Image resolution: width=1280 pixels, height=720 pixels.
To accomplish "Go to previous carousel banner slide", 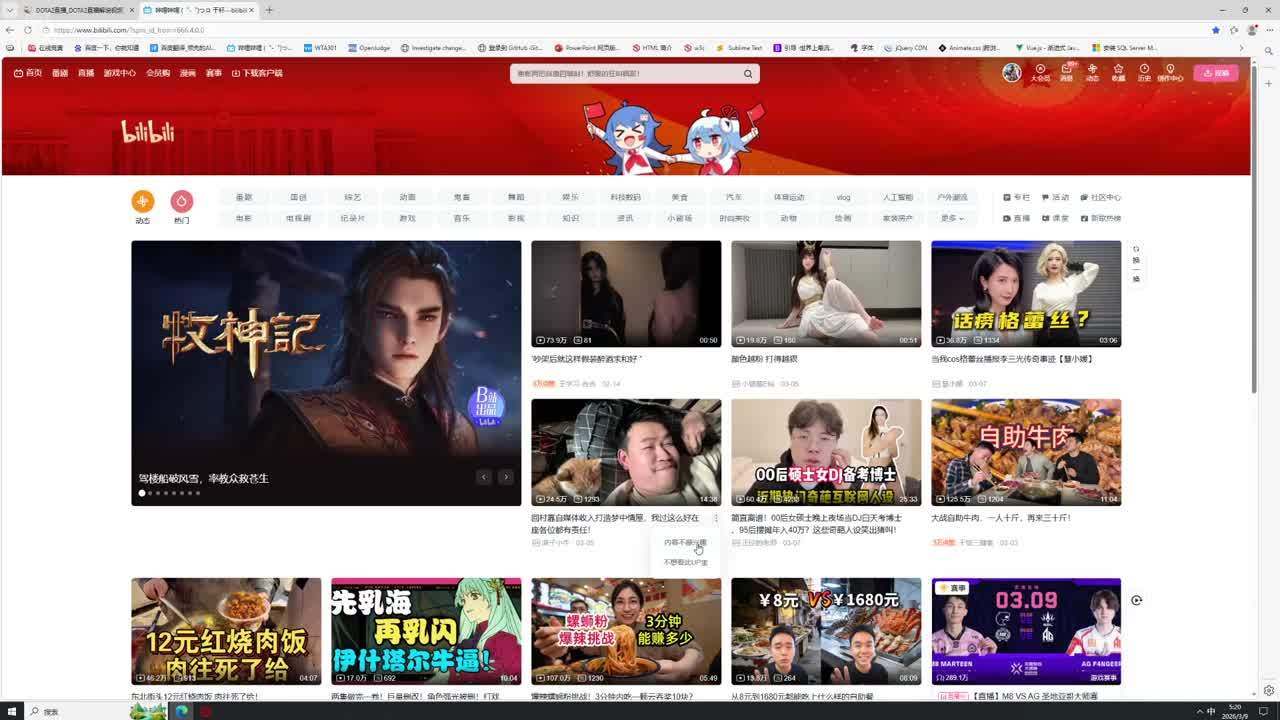I will (484, 477).
